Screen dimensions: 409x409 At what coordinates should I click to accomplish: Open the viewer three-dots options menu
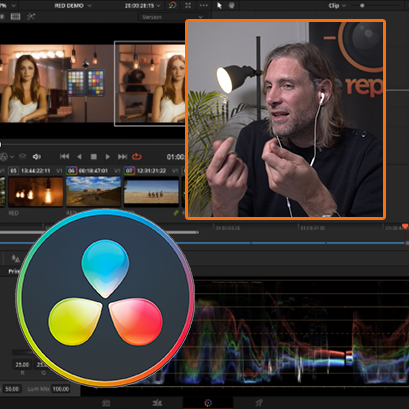[x=203, y=6]
